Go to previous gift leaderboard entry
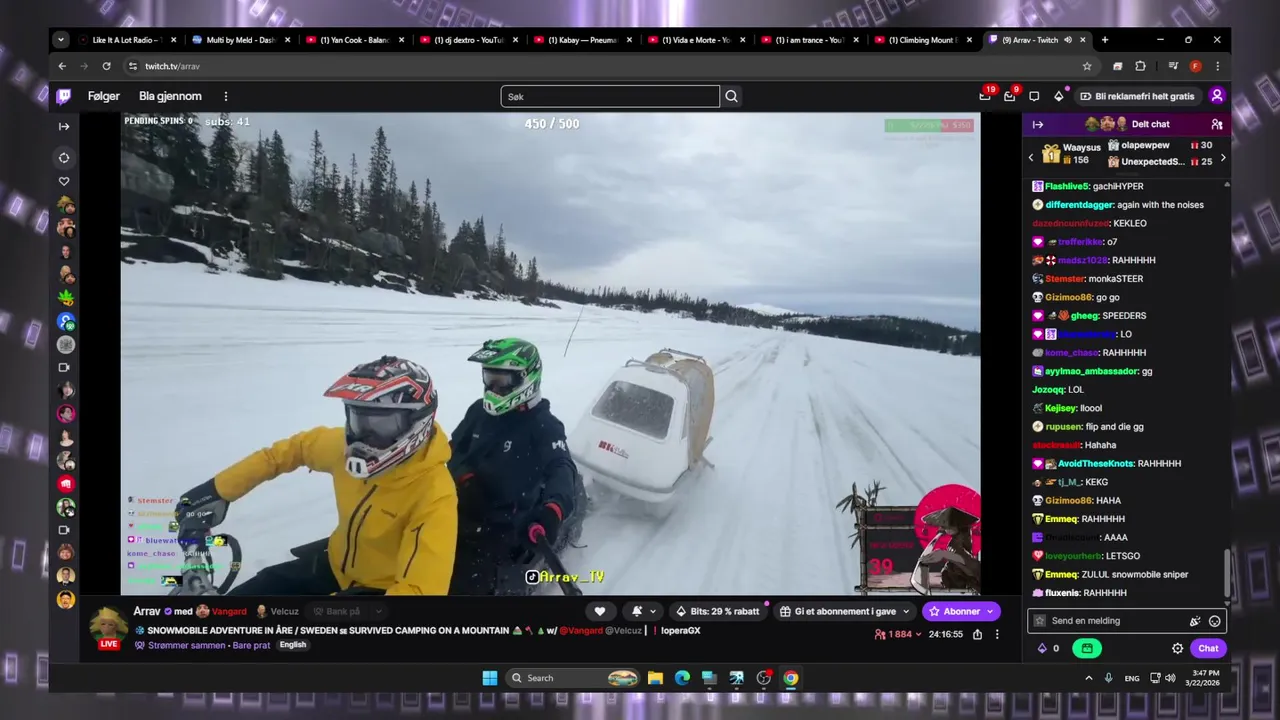 [1031, 158]
